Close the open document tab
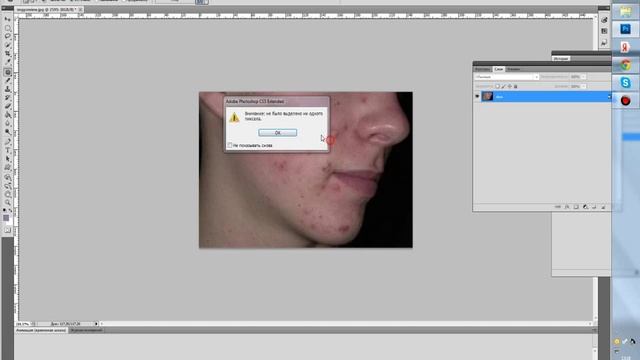The image size is (640, 360). (80, 9)
